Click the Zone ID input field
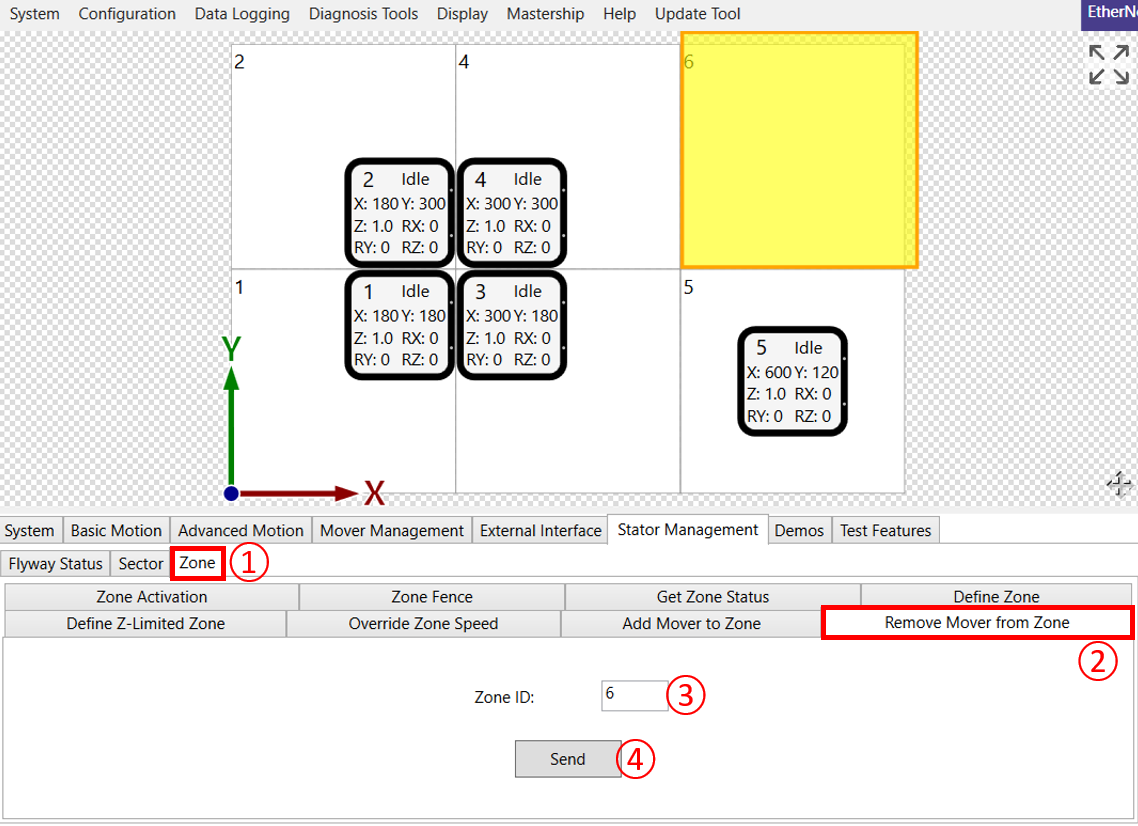1138x826 pixels. [x=634, y=696]
